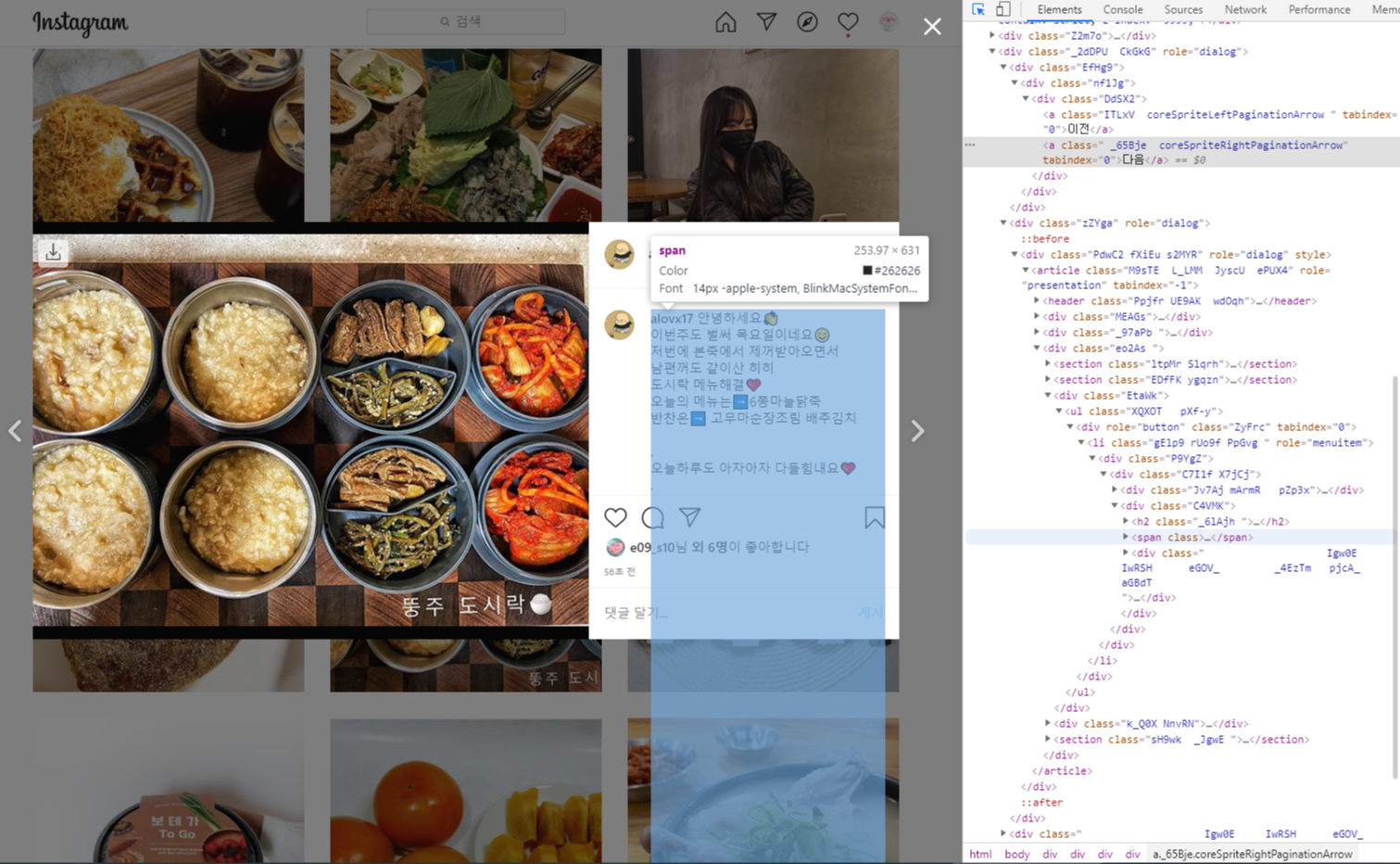Screen dimensions: 1400x864
Task: Open the profile avatar in top bar
Action: coord(889,22)
